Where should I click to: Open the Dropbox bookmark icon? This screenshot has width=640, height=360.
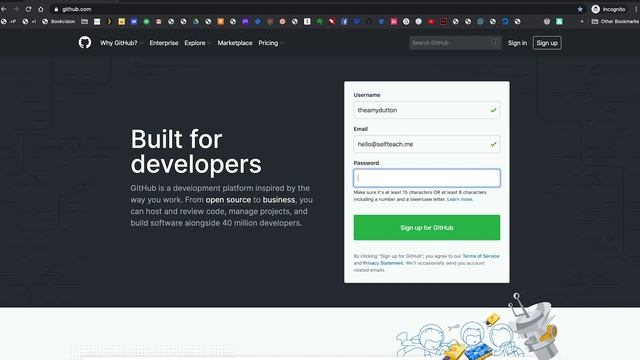(x=357, y=21)
